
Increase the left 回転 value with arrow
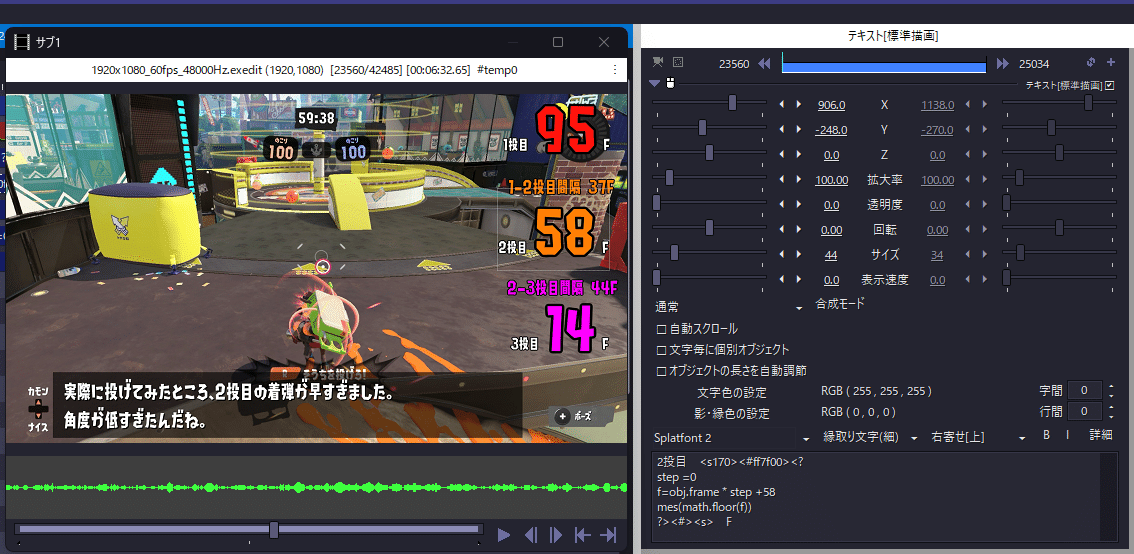tap(798, 230)
